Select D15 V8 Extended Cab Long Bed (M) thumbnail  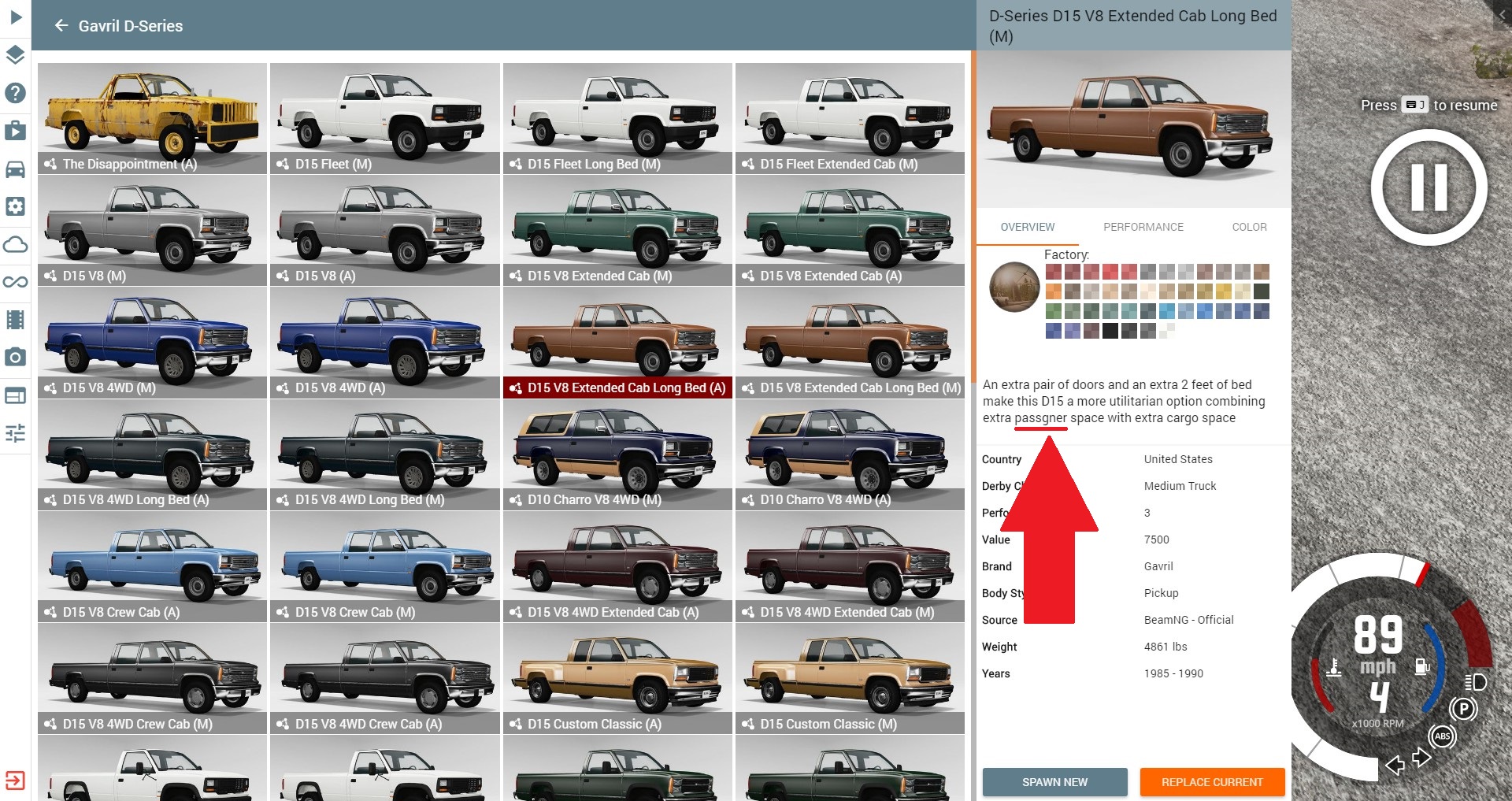[850, 342]
